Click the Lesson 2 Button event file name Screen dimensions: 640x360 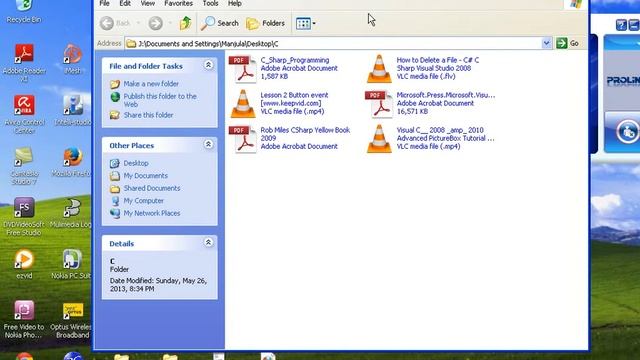(x=294, y=99)
